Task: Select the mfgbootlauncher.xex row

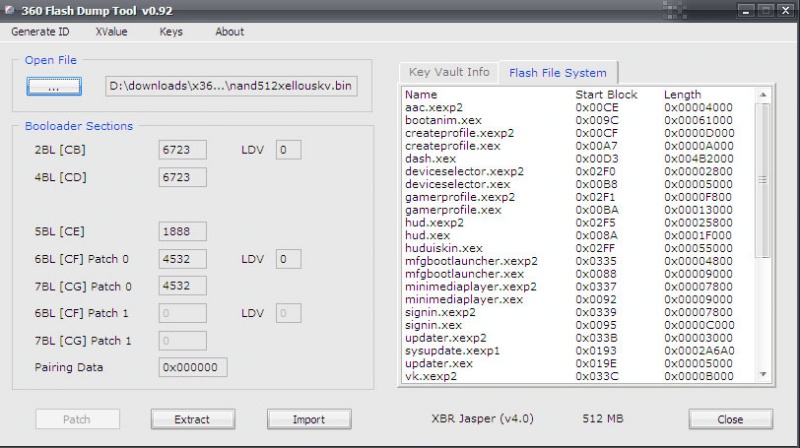Action: click(x=578, y=274)
